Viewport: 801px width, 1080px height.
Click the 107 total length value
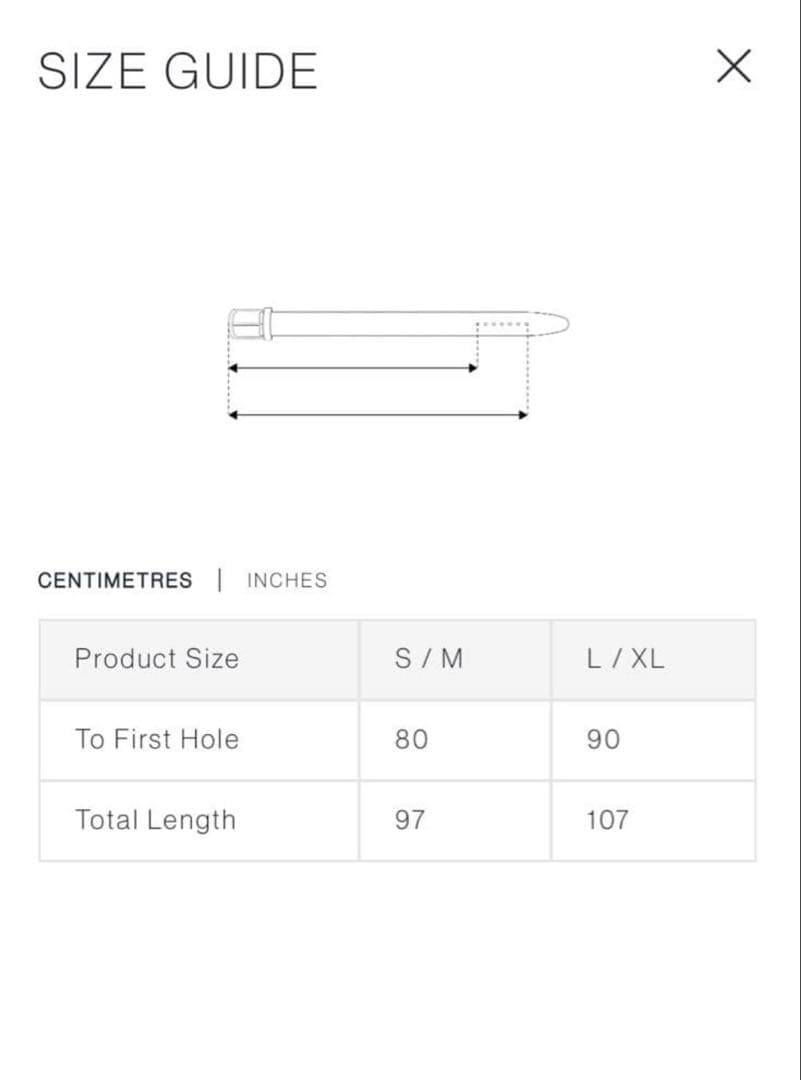click(x=607, y=820)
